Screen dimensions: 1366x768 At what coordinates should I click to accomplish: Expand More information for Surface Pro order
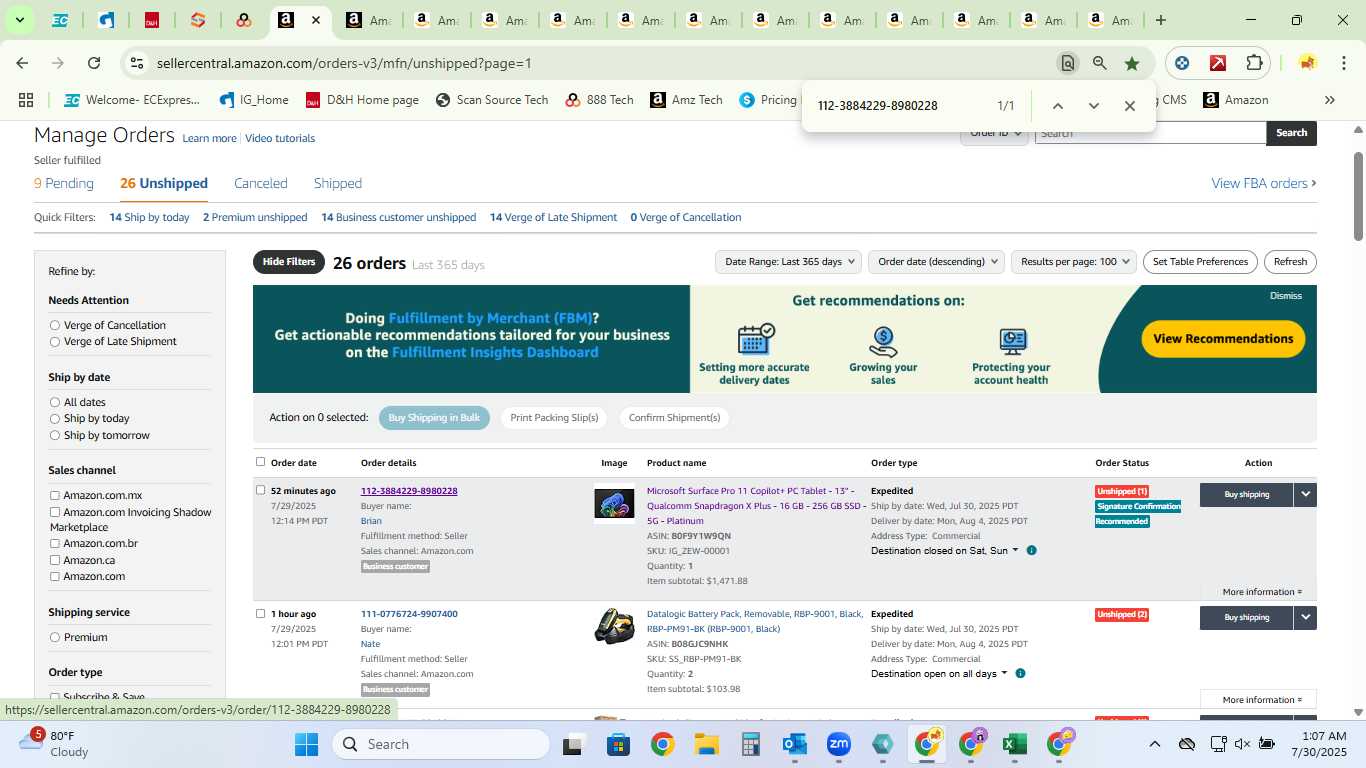click(1262, 592)
